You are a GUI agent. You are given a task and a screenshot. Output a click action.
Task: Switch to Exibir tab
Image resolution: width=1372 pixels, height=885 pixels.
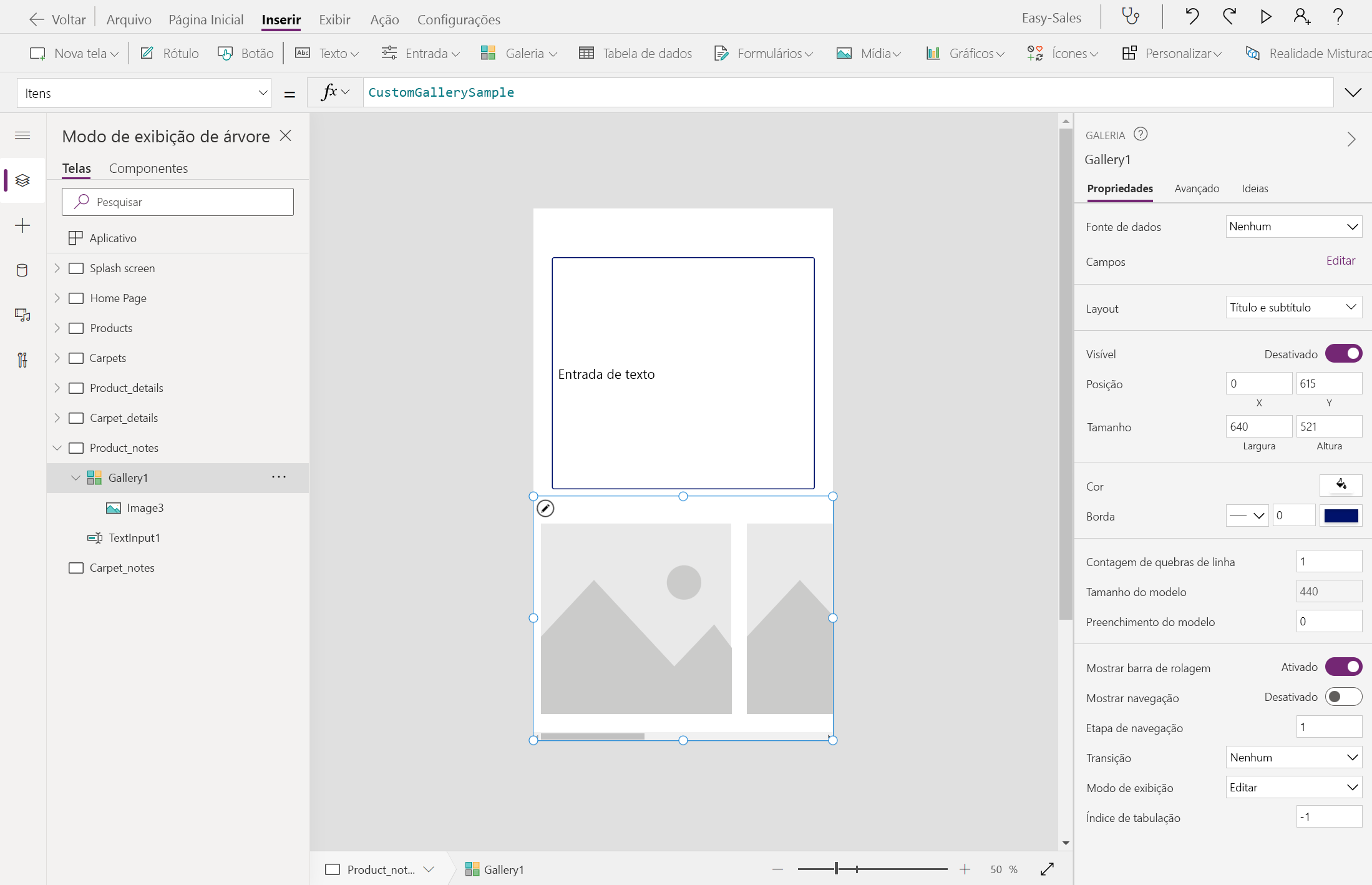[x=334, y=19]
